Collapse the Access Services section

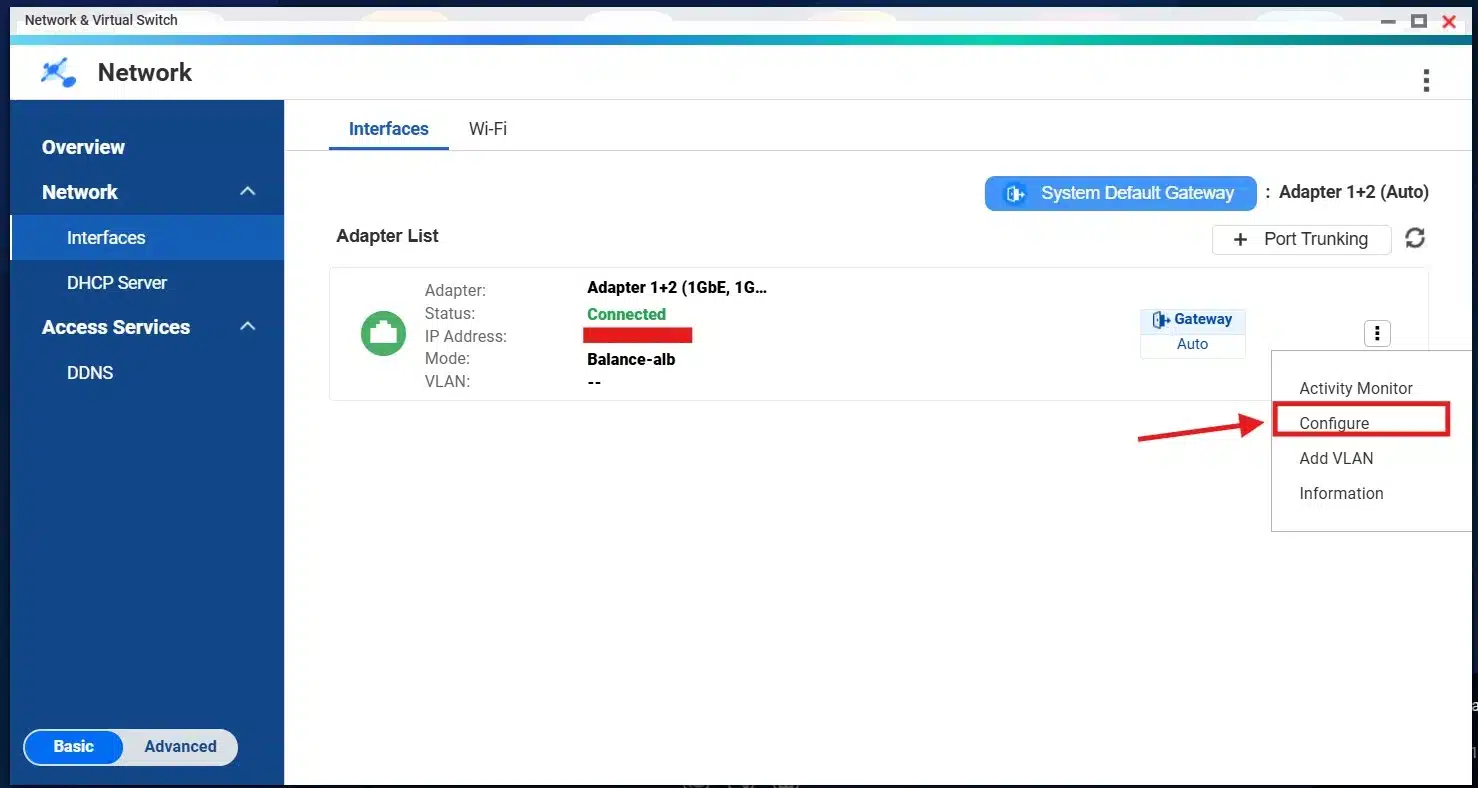click(247, 327)
